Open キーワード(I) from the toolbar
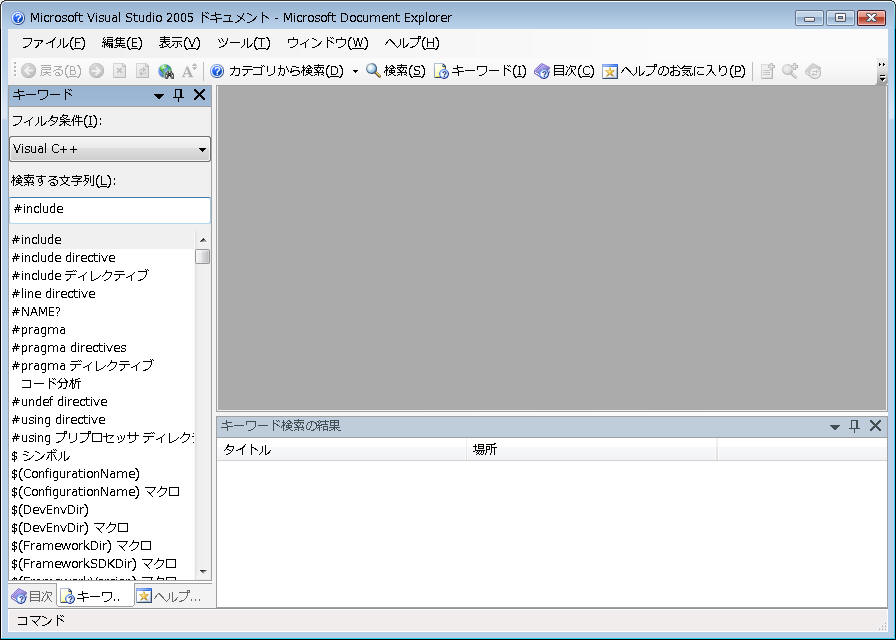Viewport: 896px width, 640px height. (x=480, y=71)
